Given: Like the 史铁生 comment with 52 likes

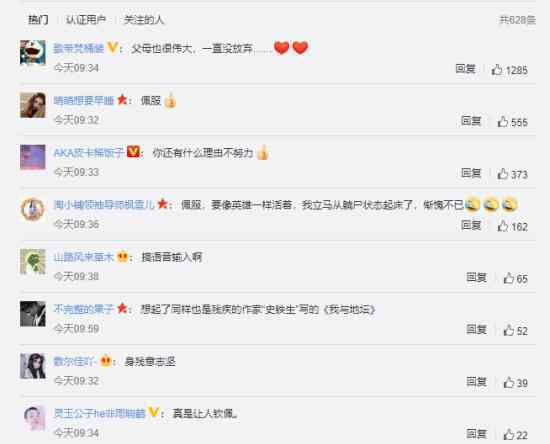Looking at the screenshot, I should (x=509, y=330).
